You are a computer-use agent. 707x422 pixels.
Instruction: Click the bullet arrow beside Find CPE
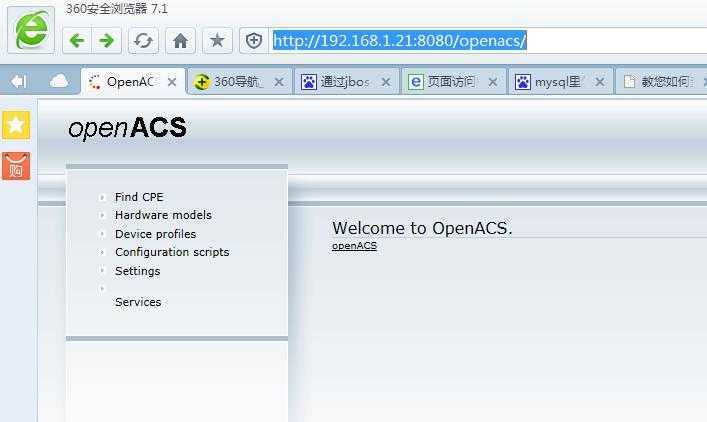102,197
